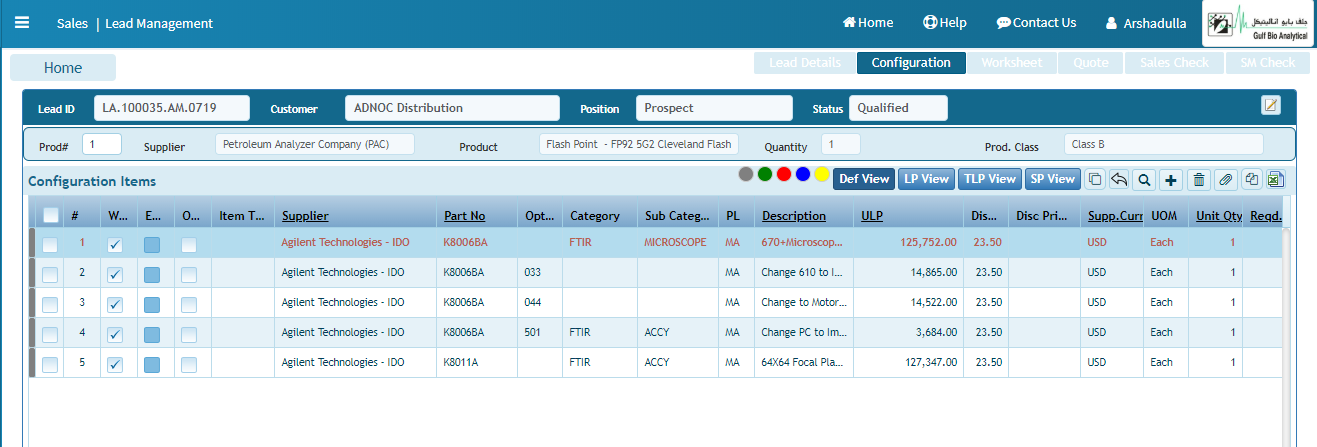The width and height of the screenshot is (1317, 447).
Task: Click the Prod# field
Action: coord(102,145)
